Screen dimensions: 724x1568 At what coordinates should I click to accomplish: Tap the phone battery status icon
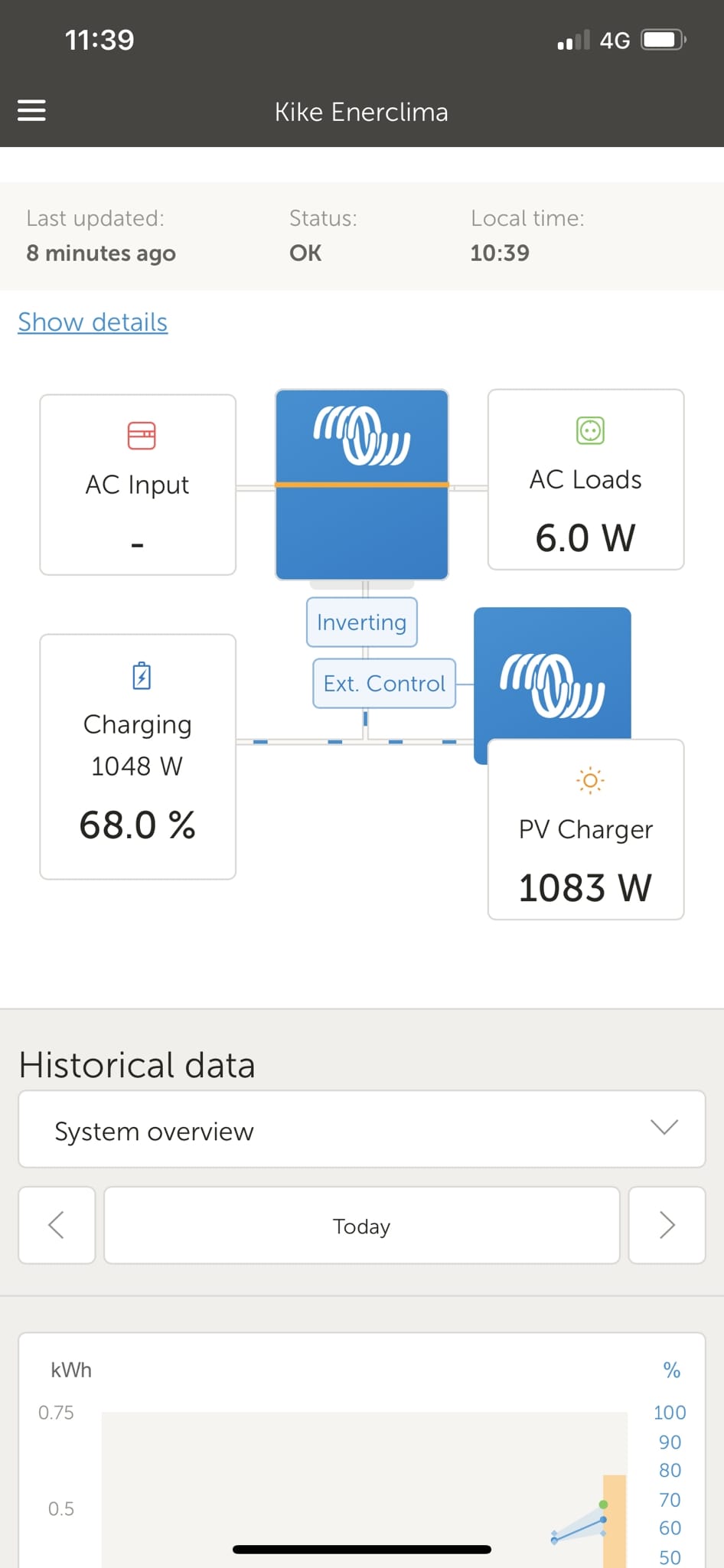(664, 40)
